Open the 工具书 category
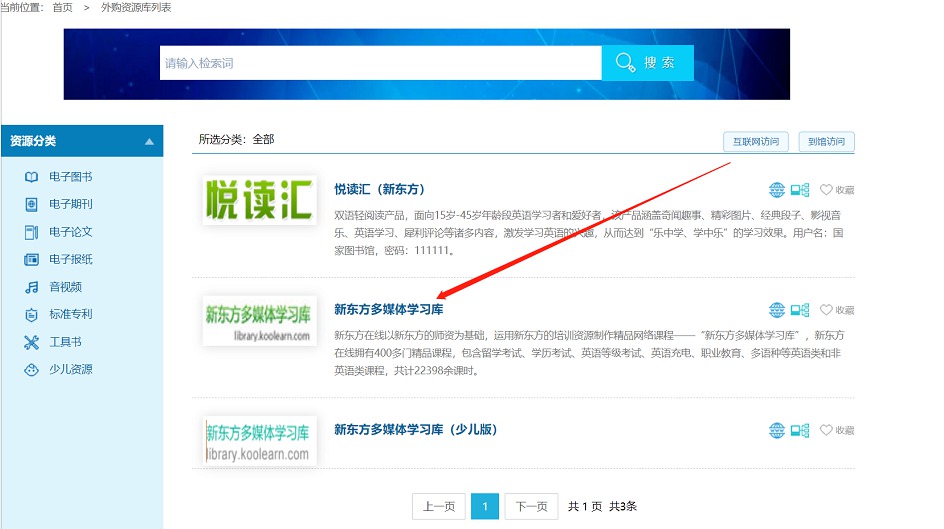Viewport: 944px width, 529px height. pyautogui.click(x=65, y=342)
